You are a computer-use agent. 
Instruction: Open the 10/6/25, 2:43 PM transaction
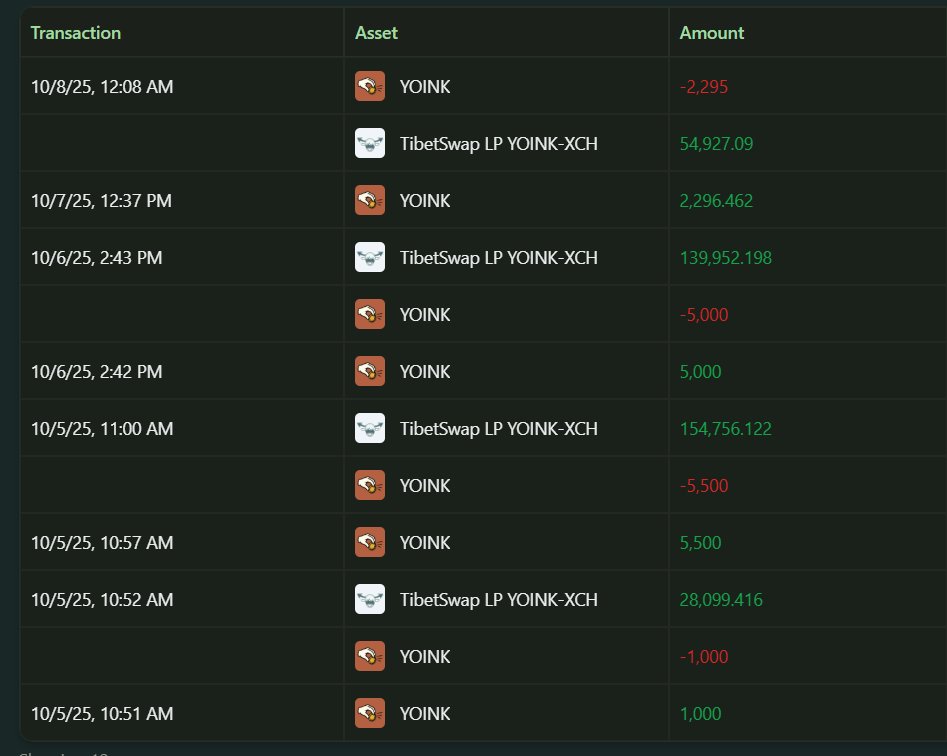97,257
